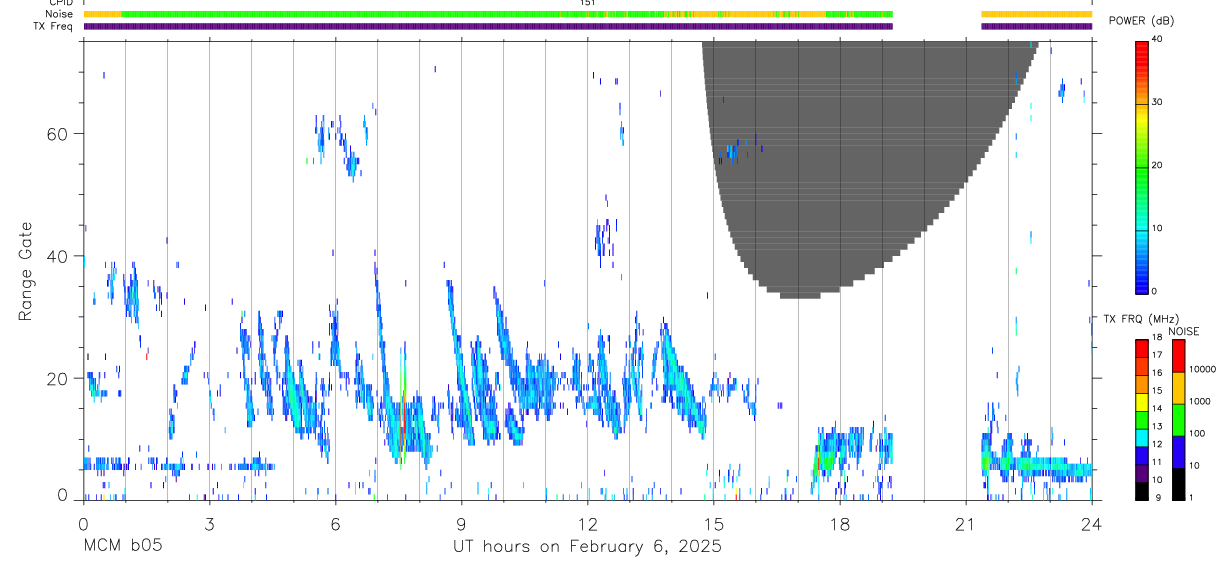Select the 18 tick on UT hours axis

click(x=840, y=523)
